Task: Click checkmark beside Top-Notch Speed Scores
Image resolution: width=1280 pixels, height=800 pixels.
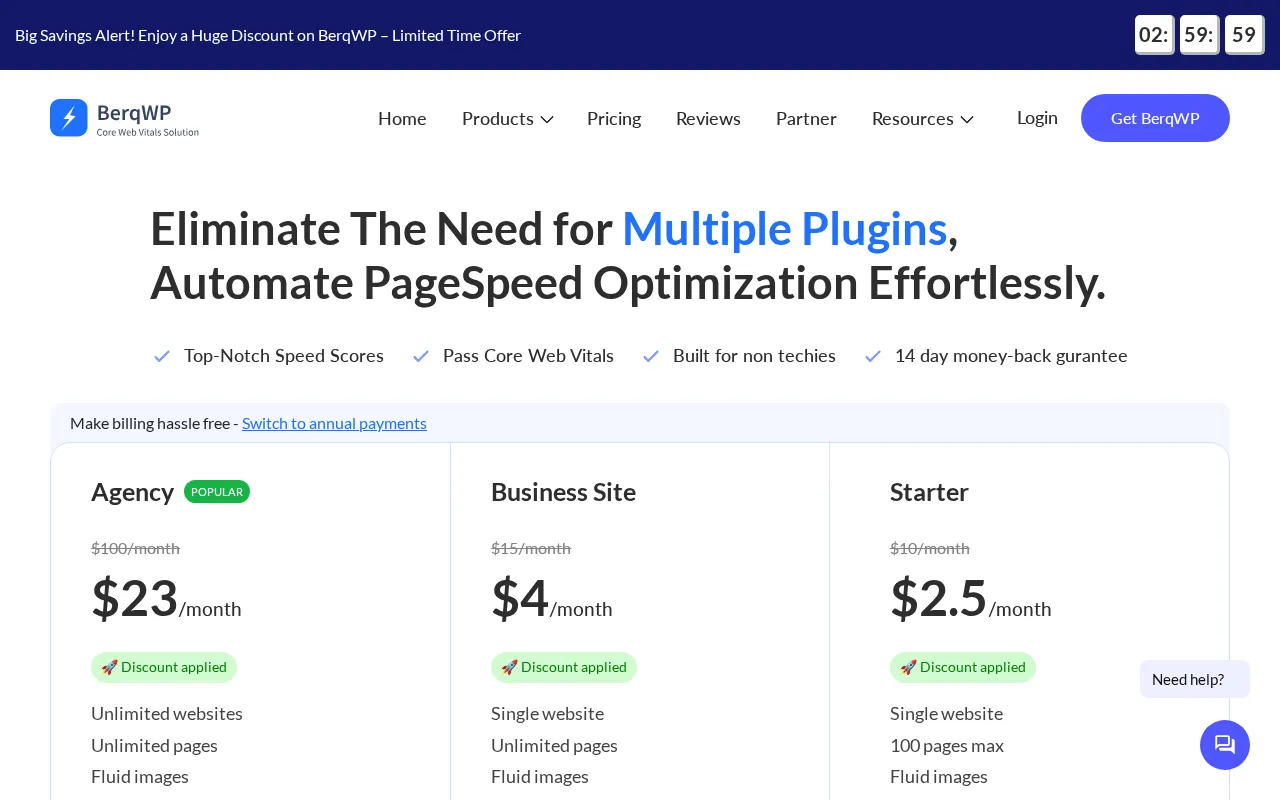Action: pyautogui.click(x=162, y=356)
